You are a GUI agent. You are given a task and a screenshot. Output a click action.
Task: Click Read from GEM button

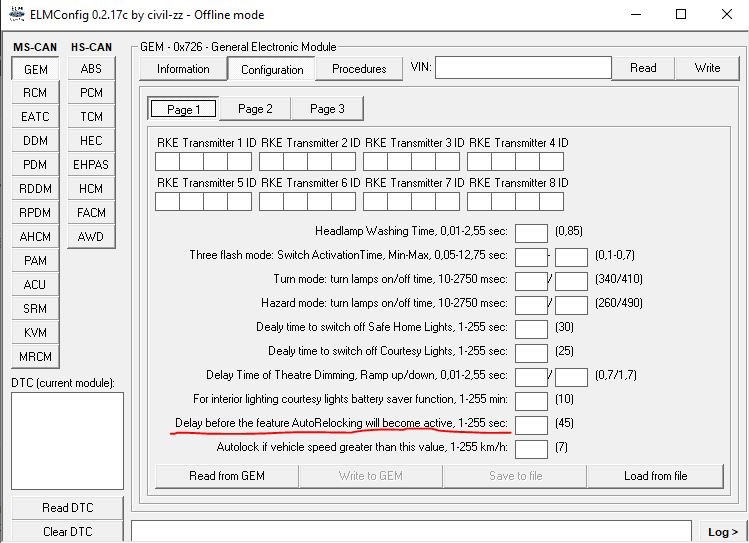[x=227, y=476]
